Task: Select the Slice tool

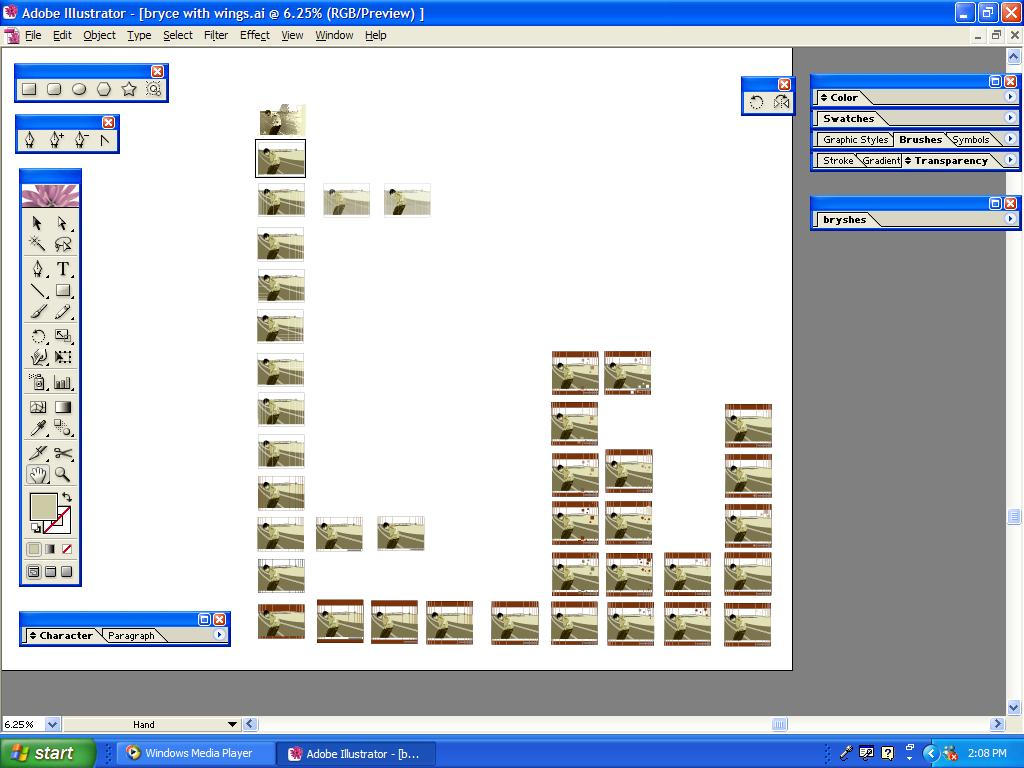Action: point(37,453)
